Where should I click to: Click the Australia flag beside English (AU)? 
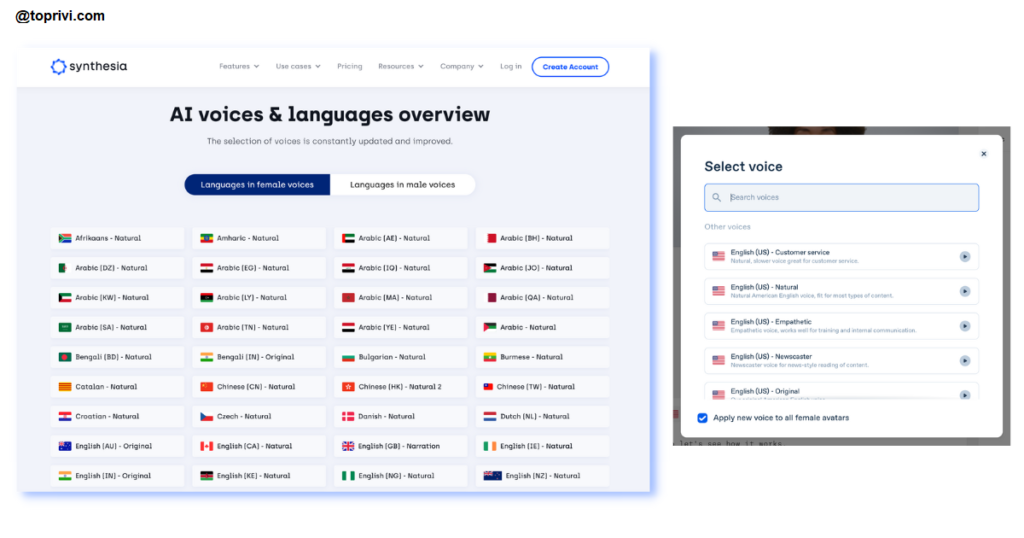(x=65, y=446)
